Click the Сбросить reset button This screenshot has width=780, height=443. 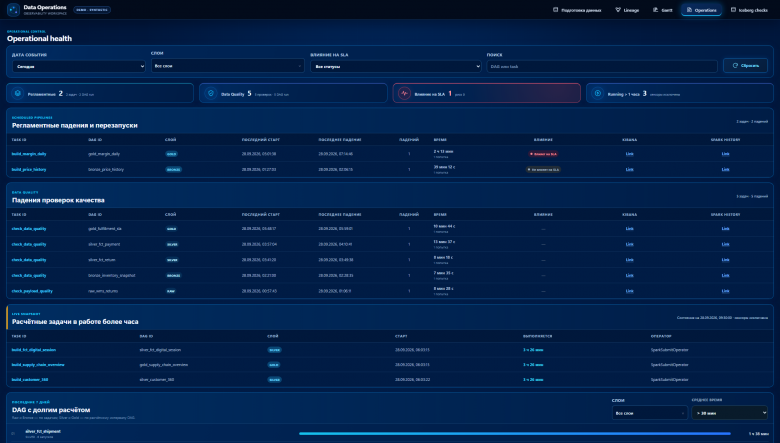click(x=745, y=66)
